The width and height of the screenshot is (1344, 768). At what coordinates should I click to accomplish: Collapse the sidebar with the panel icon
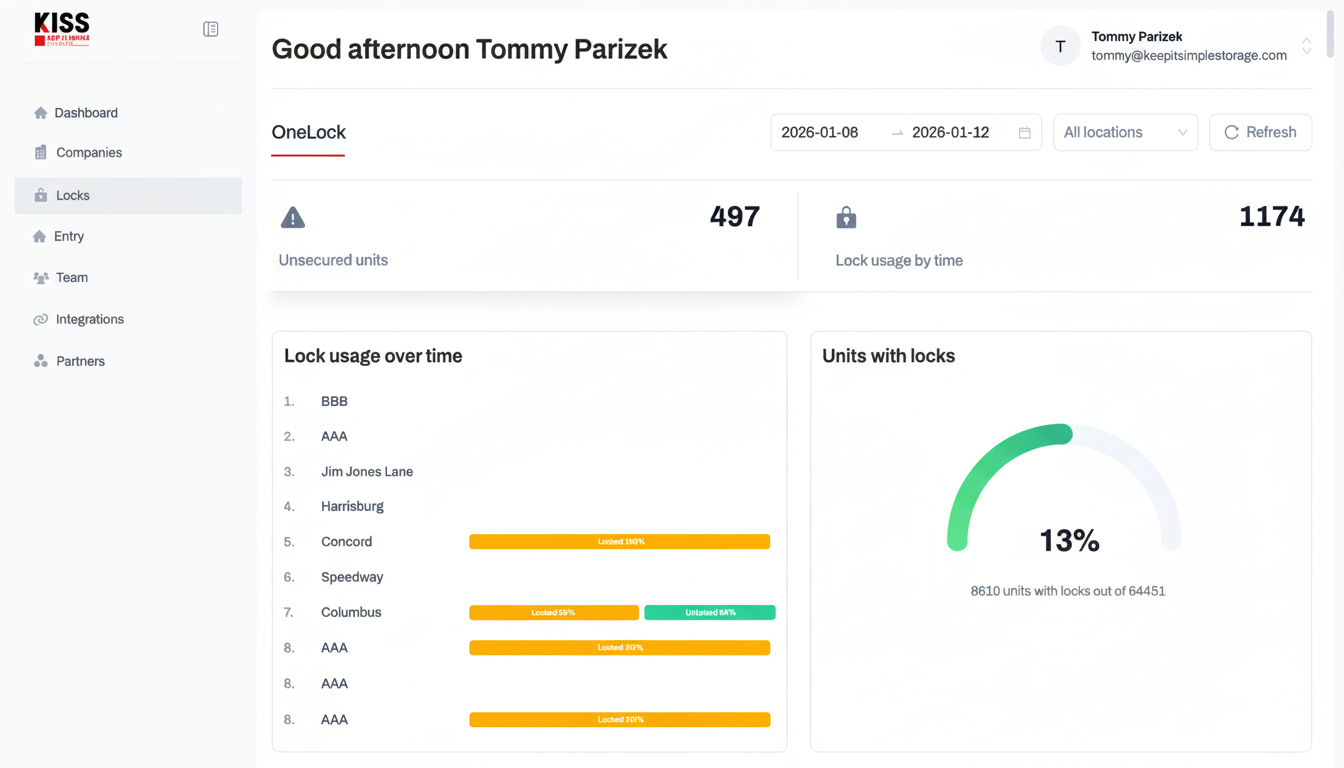210,29
